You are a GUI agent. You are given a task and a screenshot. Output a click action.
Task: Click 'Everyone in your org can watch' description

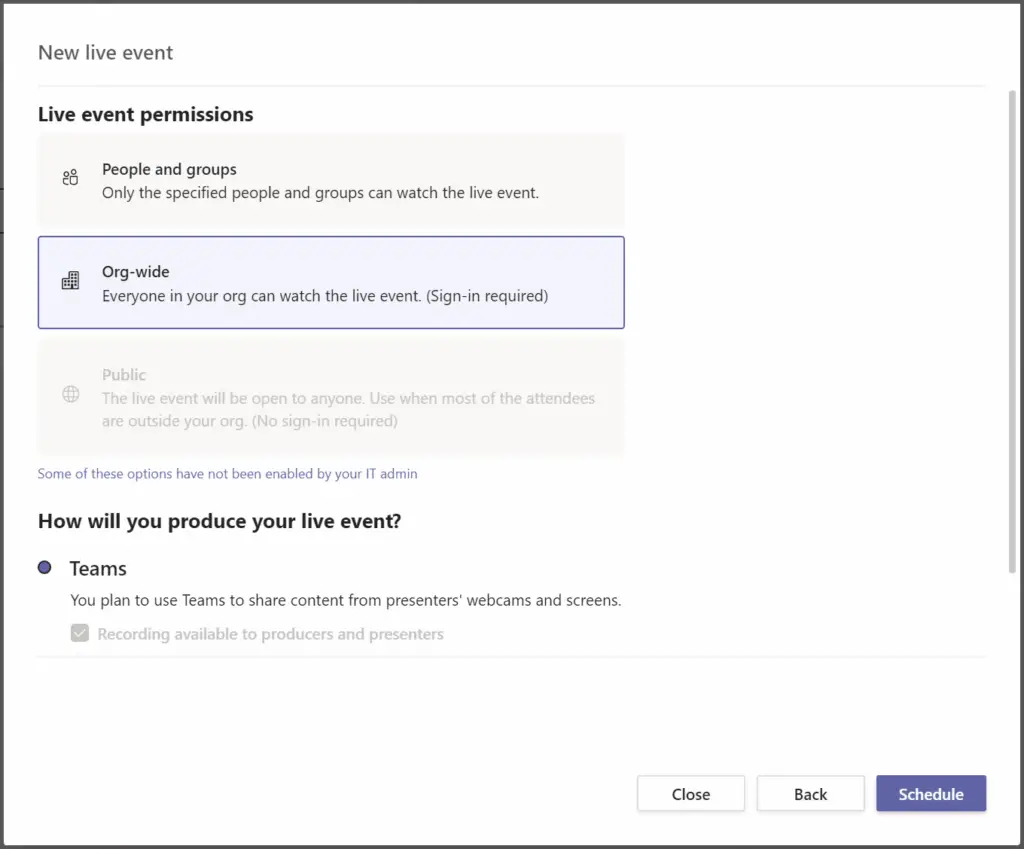(325, 296)
